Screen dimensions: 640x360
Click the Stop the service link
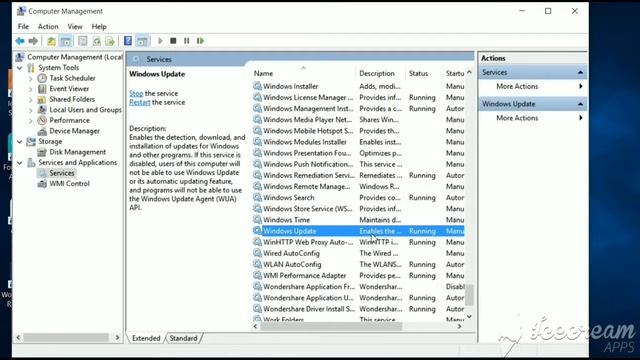click(136, 93)
